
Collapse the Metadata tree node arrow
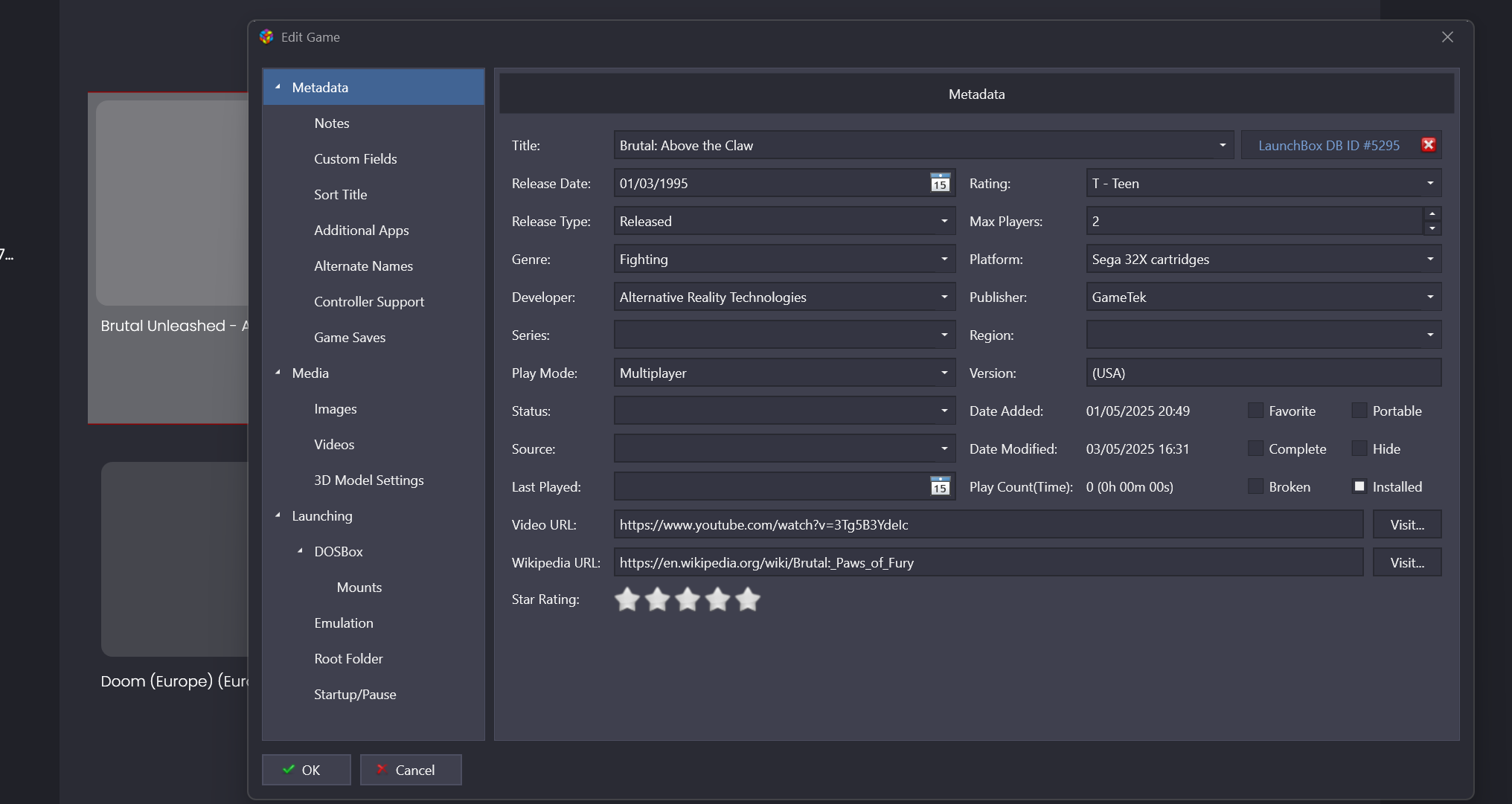tap(278, 87)
